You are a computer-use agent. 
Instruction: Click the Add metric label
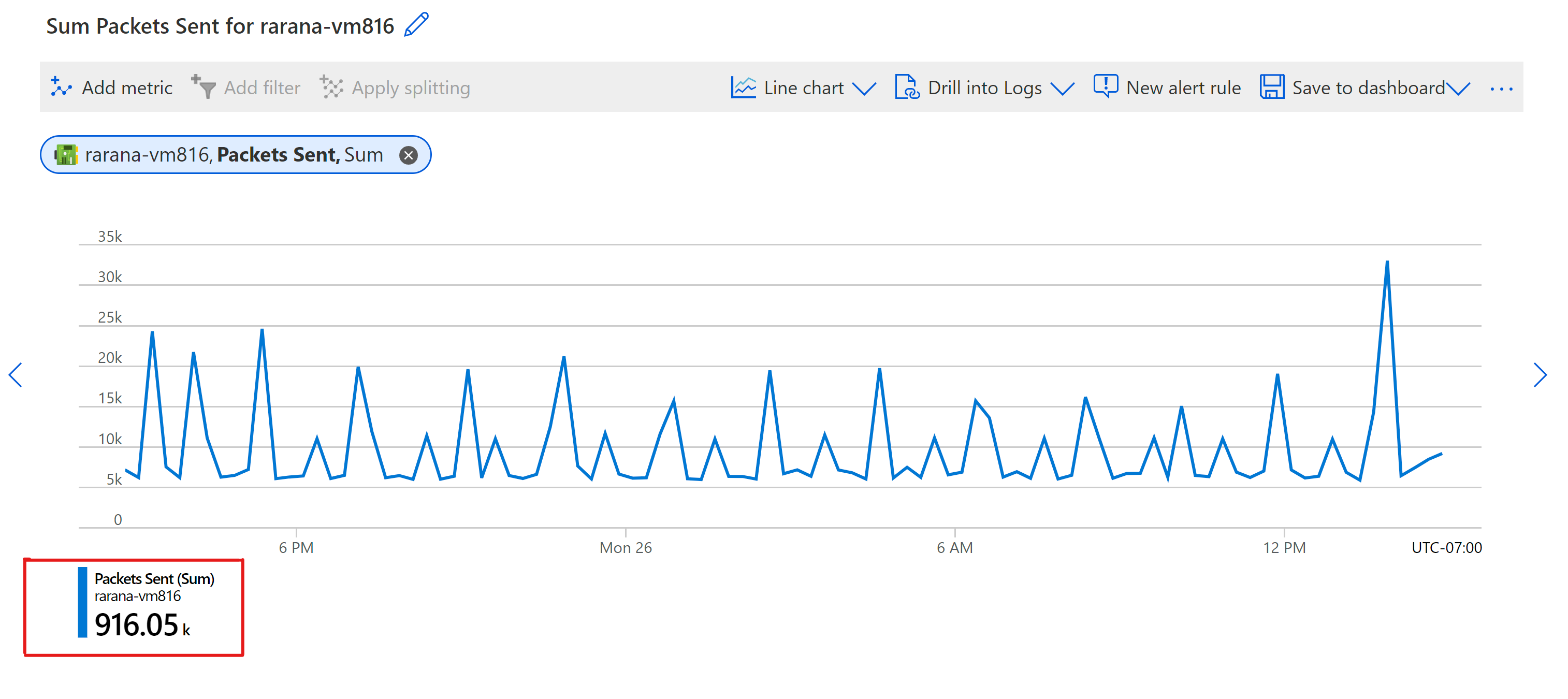127,88
